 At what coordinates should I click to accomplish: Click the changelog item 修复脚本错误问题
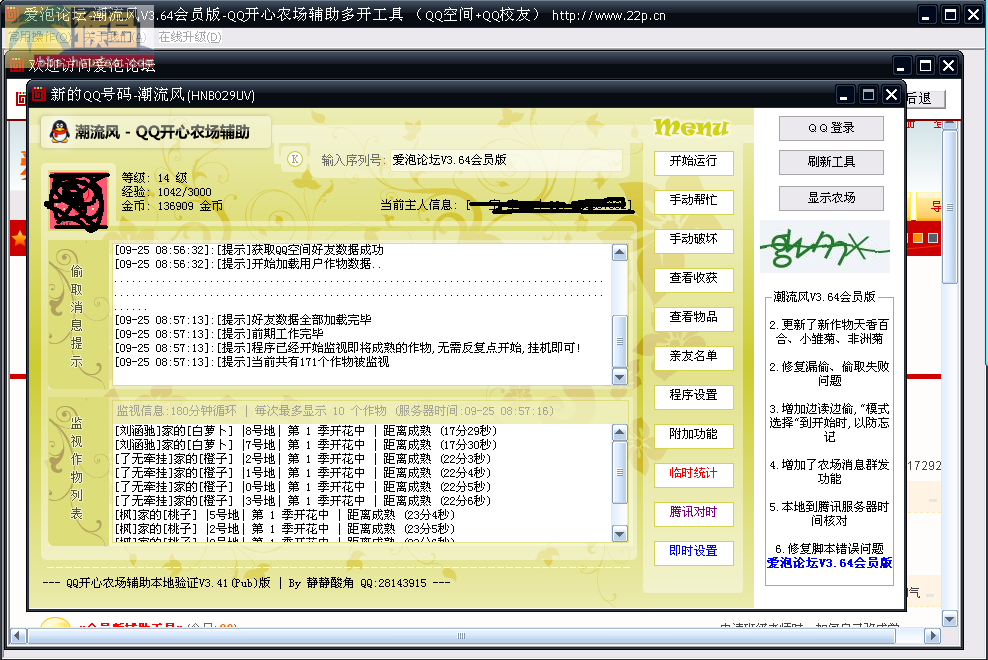[829, 548]
